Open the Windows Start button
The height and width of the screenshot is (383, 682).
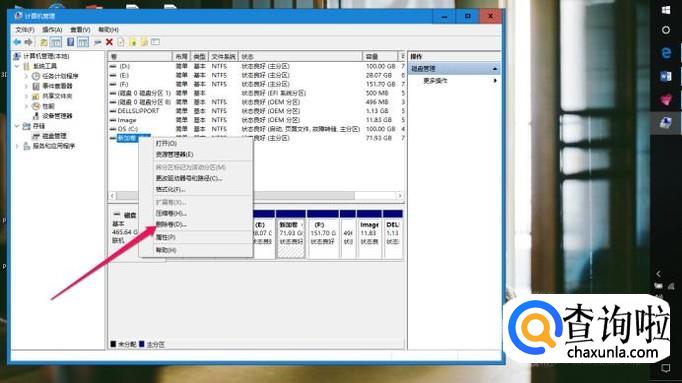point(665,10)
